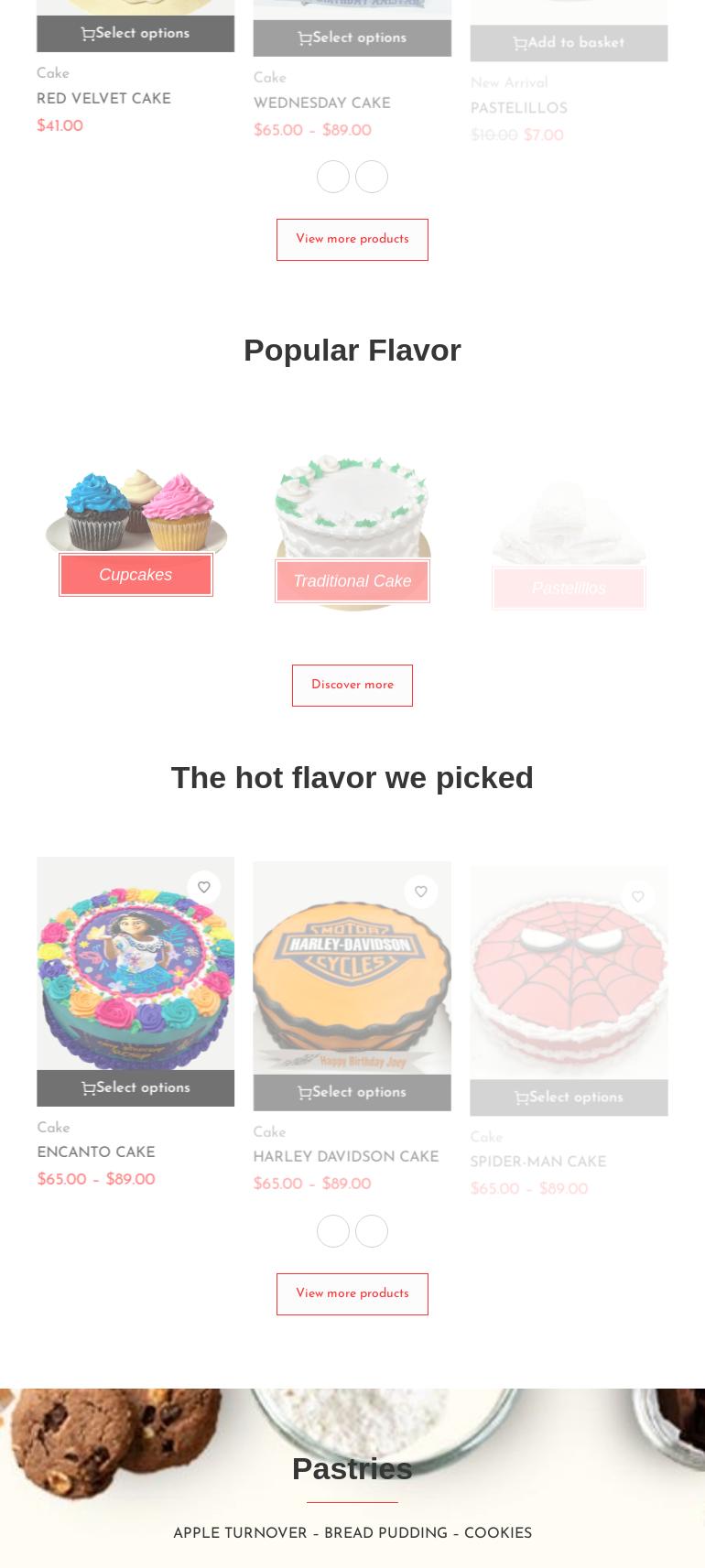705x1568 pixels.
Task: Next slide arrow in hot flavor carousel
Action: [372, 1231]
